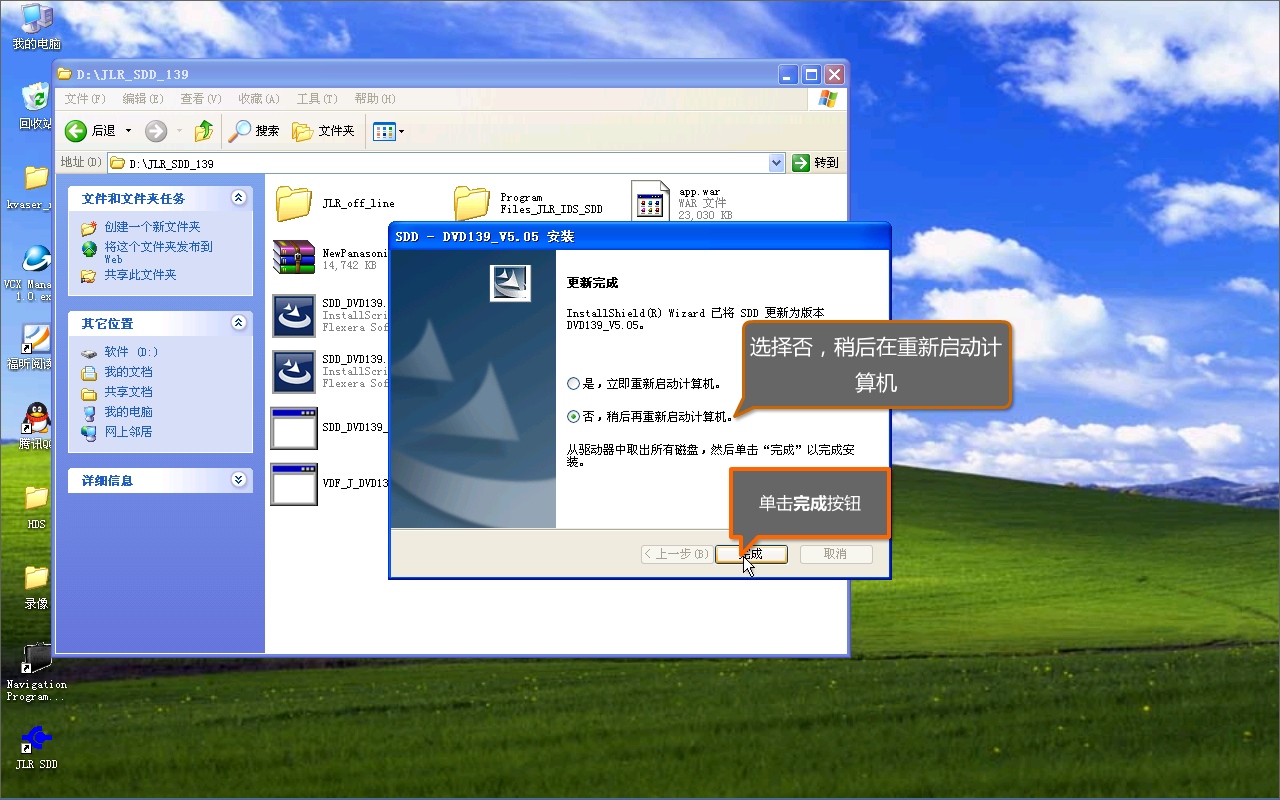The image size is (1280, 800).
Task: Open the 文件(F) menu
Action: point(85,99)
